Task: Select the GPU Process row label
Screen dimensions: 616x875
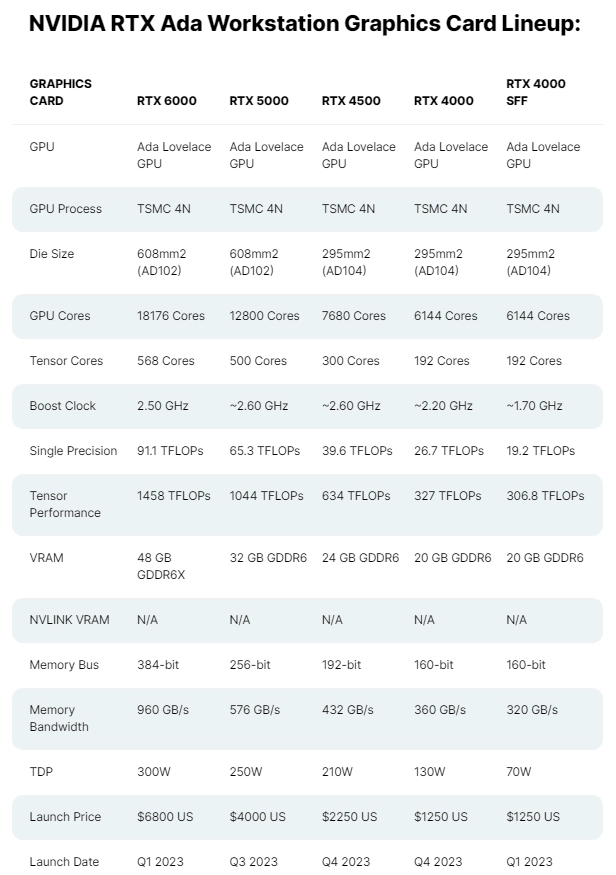Action: click(66, 209)
